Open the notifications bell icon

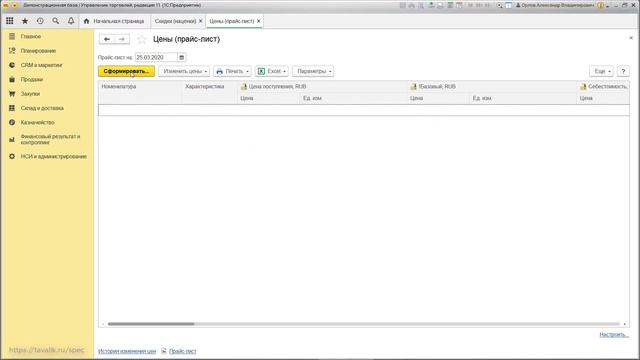[x=71, y=21]
